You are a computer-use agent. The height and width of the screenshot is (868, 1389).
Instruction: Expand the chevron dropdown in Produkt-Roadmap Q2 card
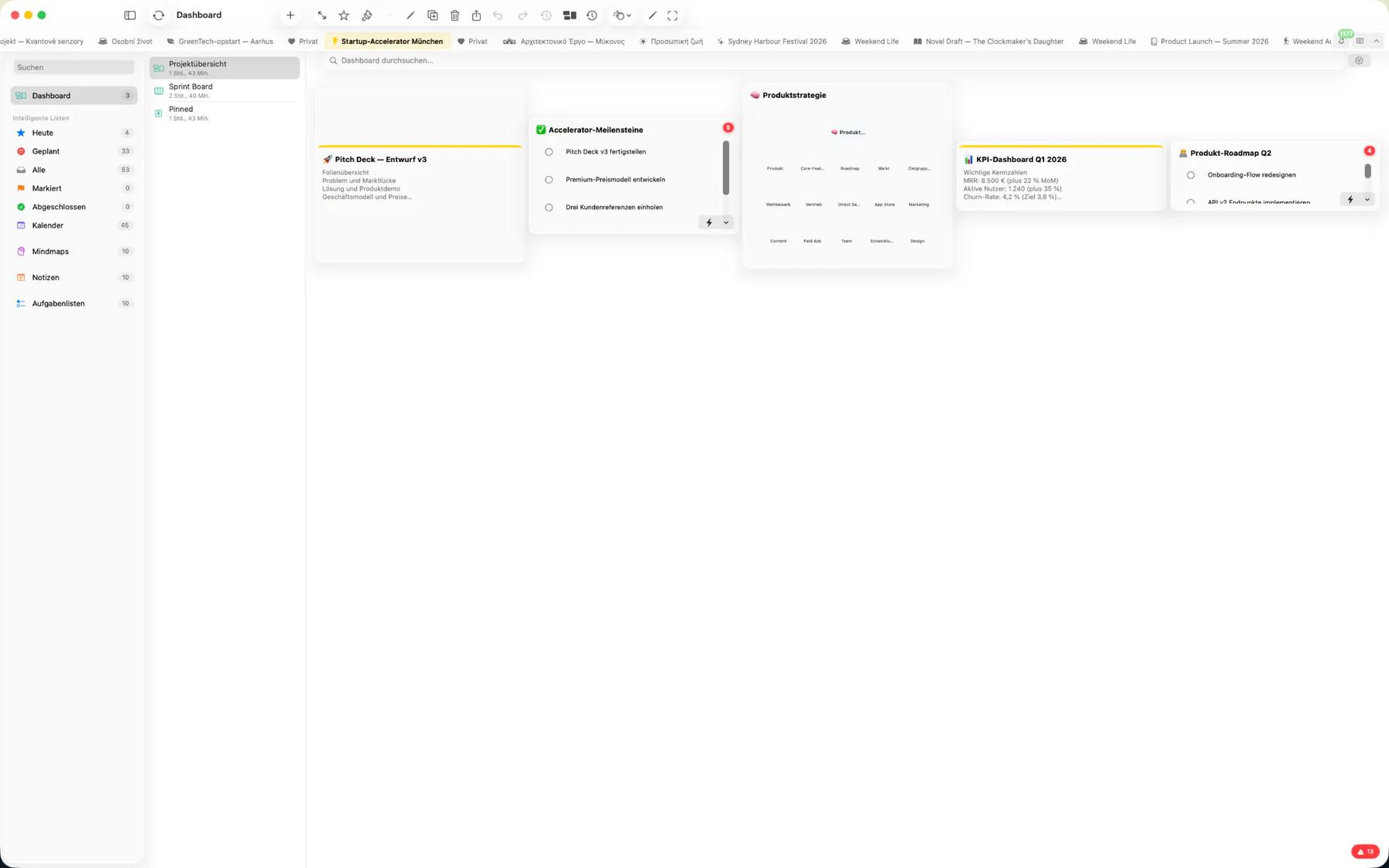point(1367,199)
